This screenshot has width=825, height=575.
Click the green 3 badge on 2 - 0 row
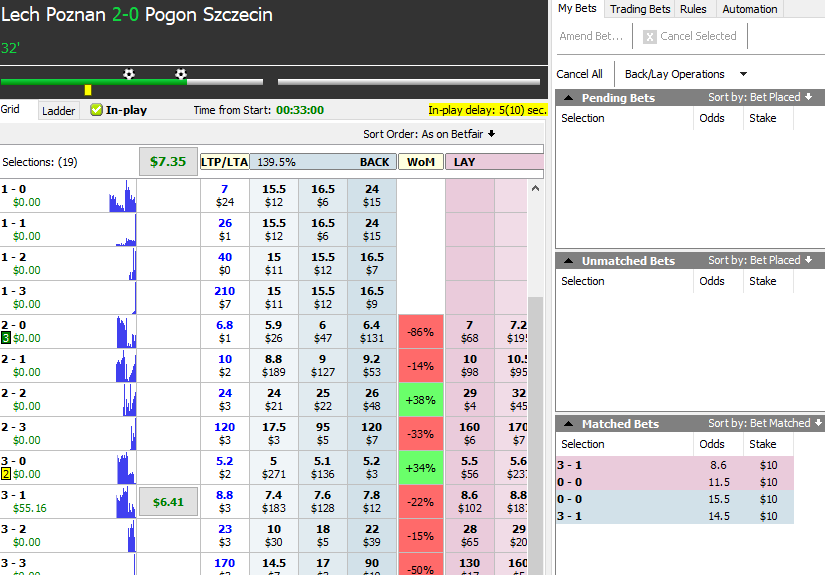6,338
